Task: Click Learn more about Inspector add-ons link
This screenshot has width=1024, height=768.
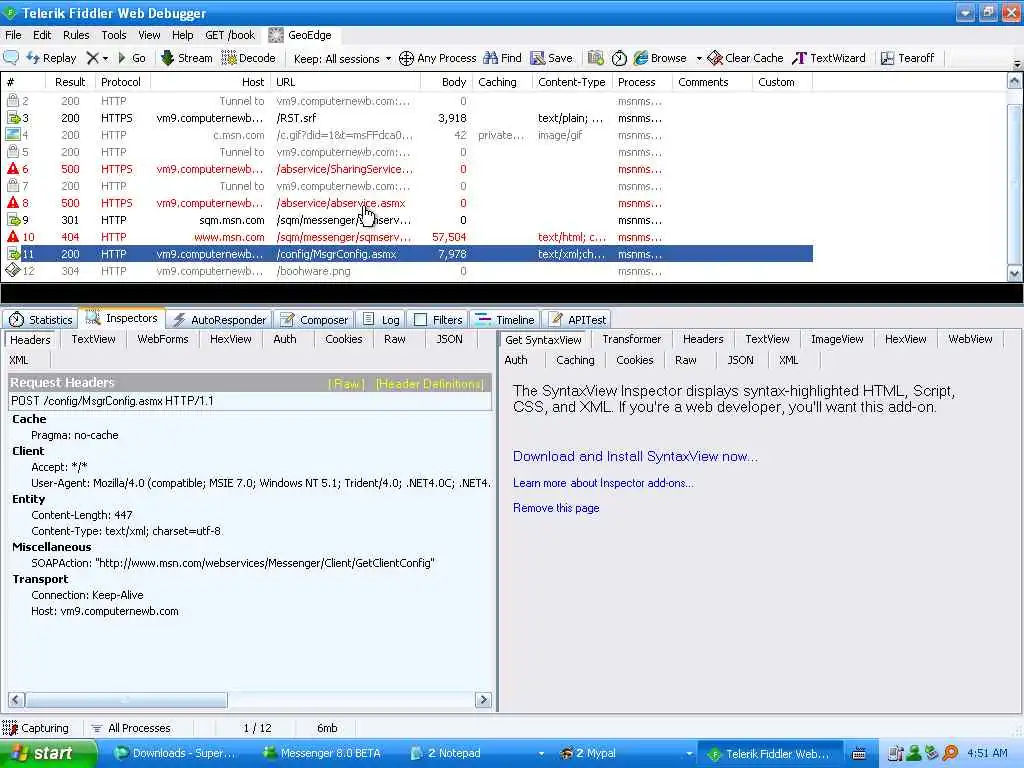Action: pos(603,483)
